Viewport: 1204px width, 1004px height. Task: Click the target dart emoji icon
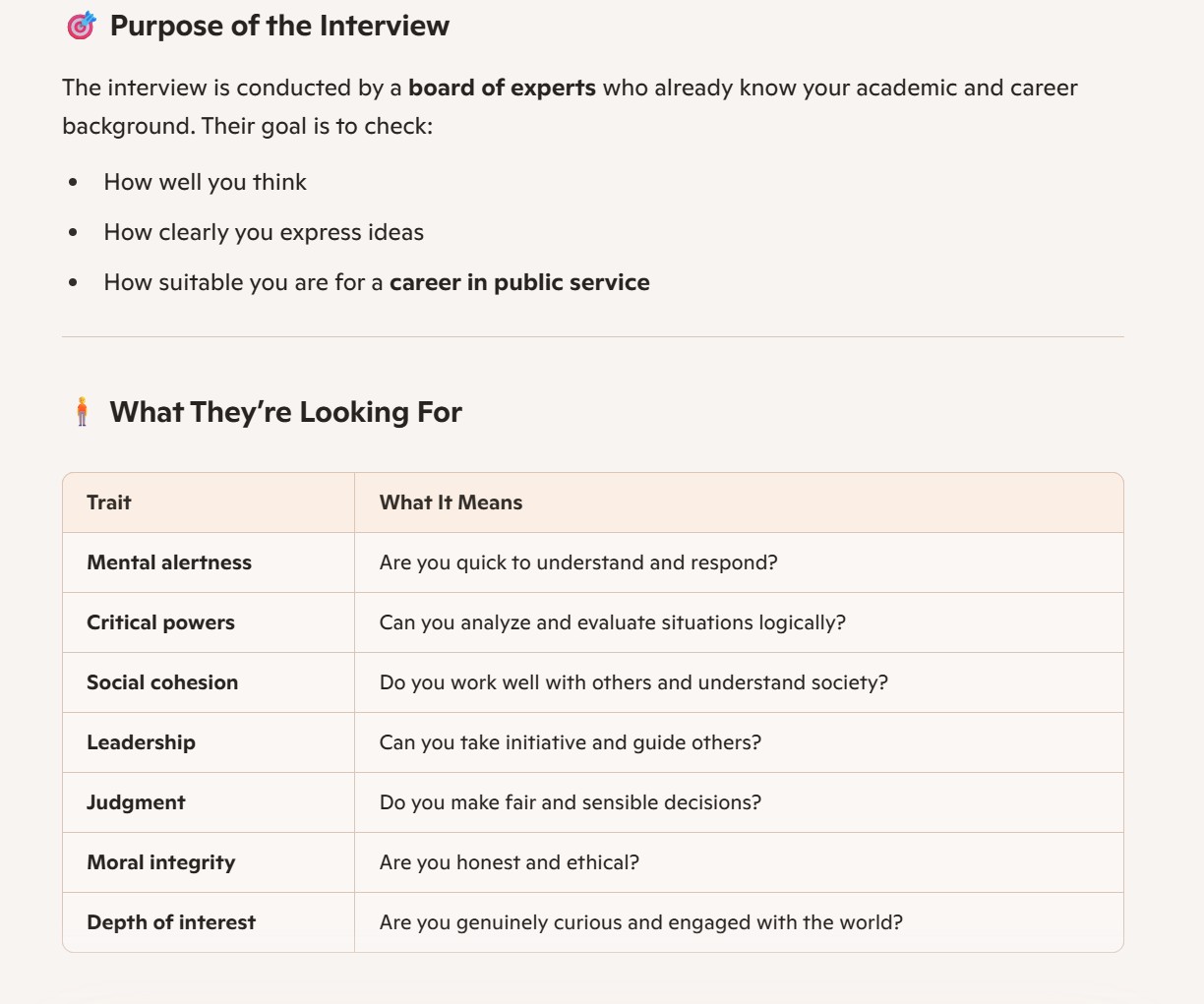81,26
